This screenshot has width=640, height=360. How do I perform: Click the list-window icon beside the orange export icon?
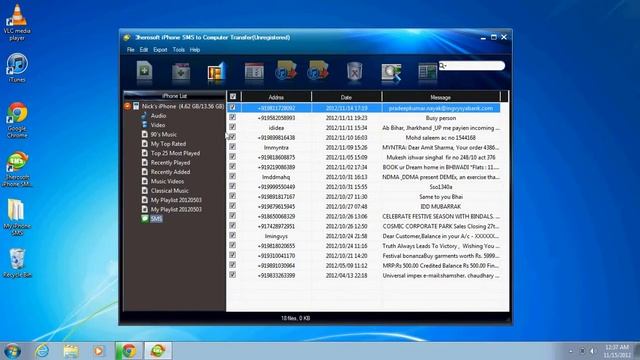tap(254, 72)
